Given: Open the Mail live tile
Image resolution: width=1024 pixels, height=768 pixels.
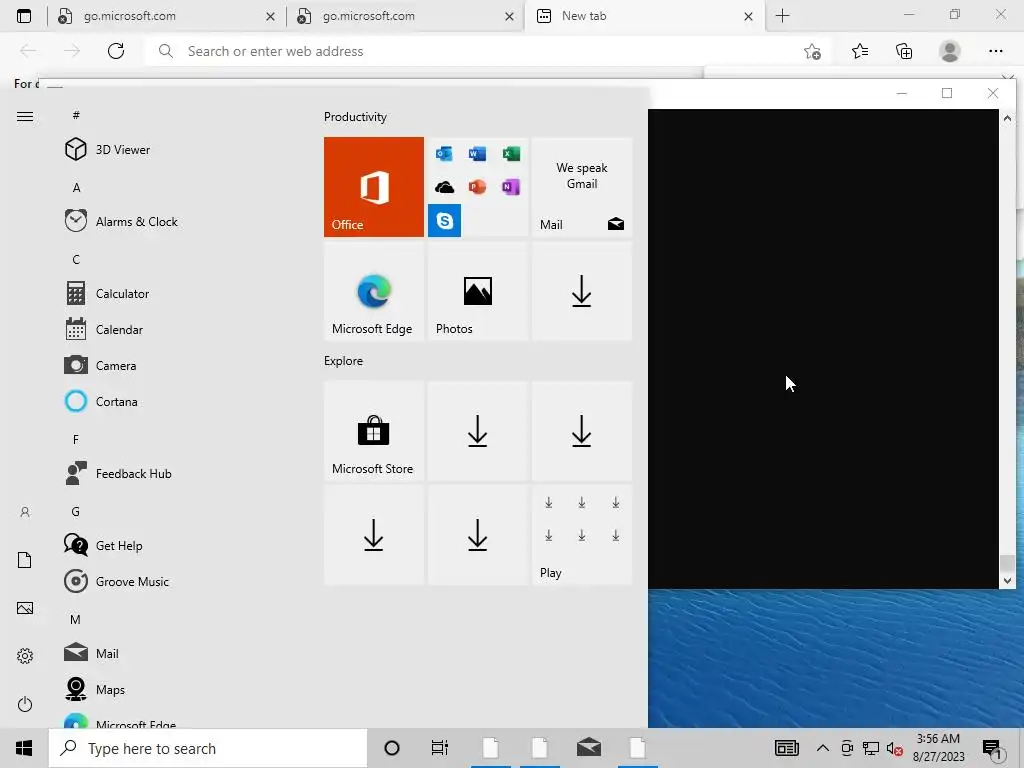Looking at the screenshot, I should coord(582,187).
